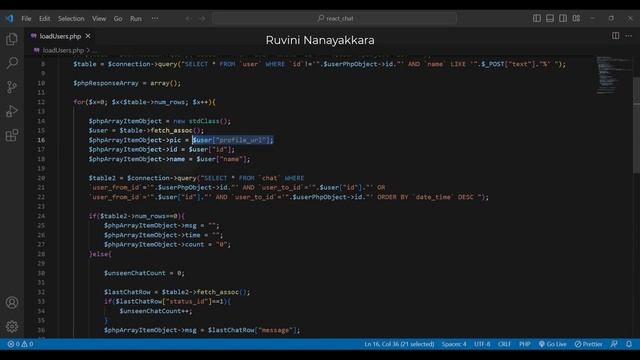Open the errors and warnings status indicator
The height and width of the screenshot is (360, 640).
[x=20, y=344]
